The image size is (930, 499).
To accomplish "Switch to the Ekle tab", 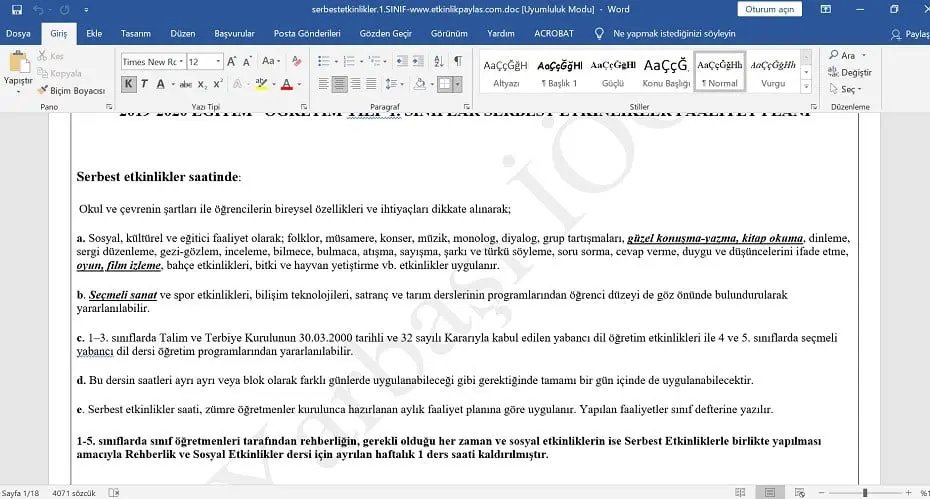I will click(94, 34).
